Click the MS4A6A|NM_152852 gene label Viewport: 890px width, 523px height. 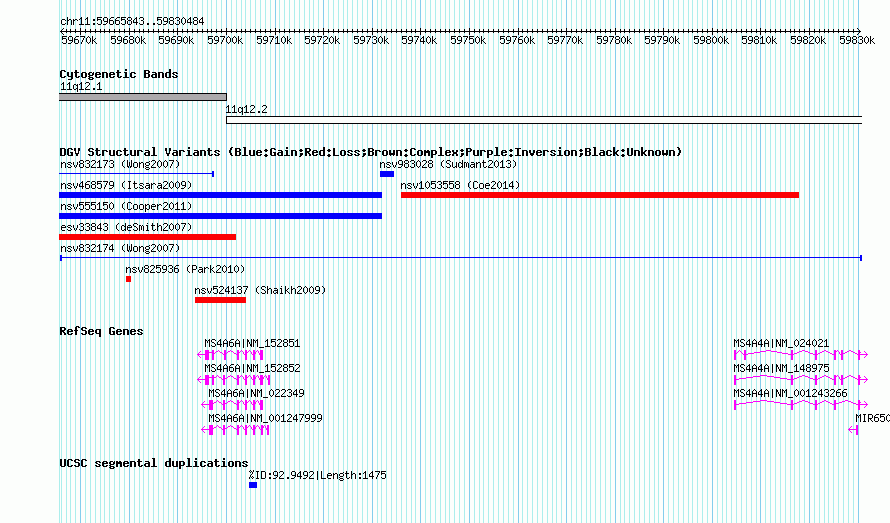252,369
